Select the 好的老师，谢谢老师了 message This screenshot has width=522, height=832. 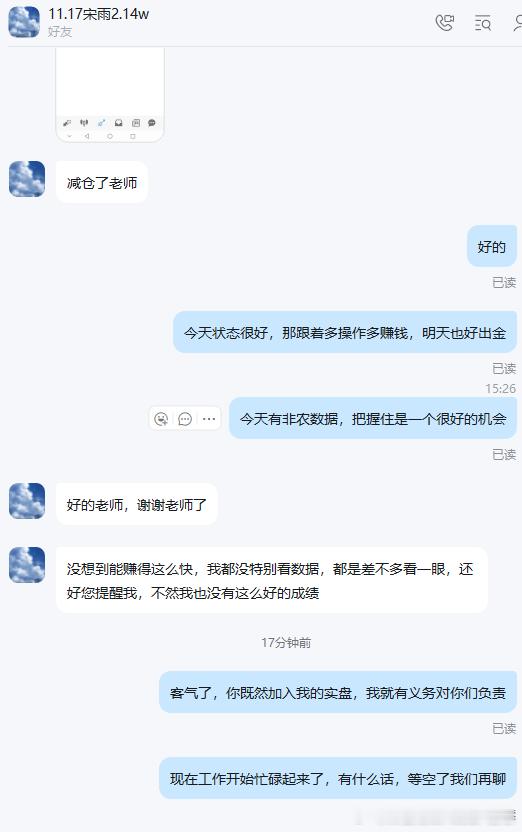[x=137, y=504]
